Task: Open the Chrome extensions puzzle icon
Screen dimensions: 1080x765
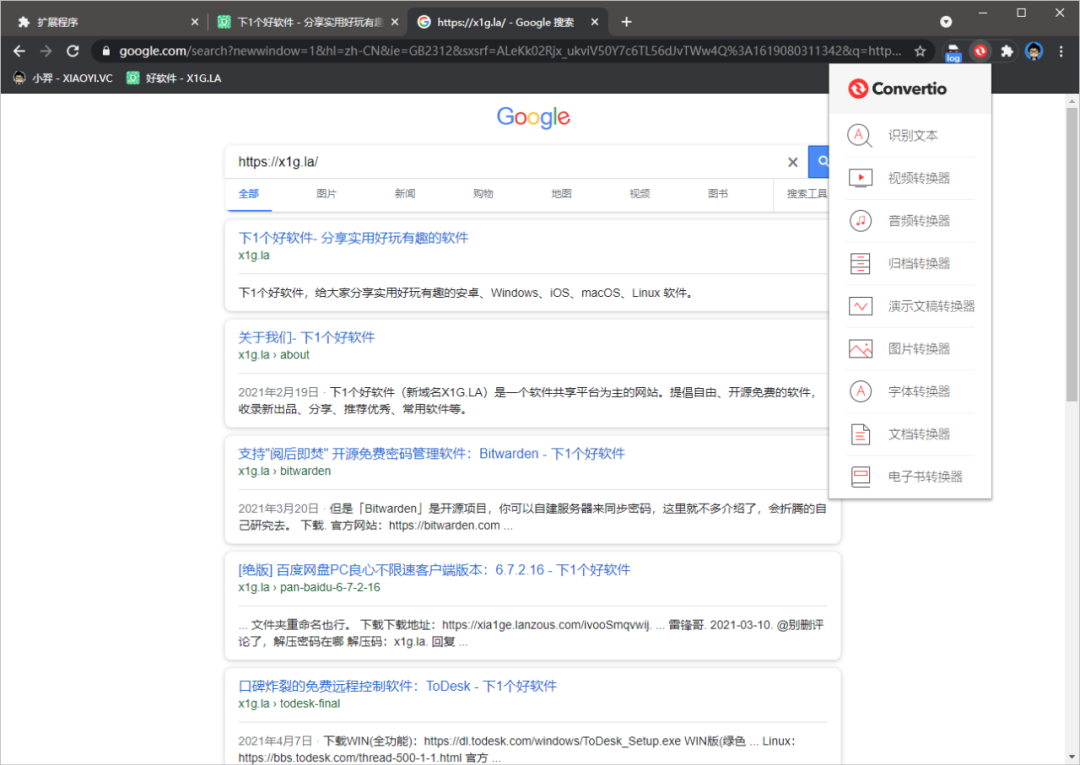Action: pyautogui.click(x=1007, y=51)
